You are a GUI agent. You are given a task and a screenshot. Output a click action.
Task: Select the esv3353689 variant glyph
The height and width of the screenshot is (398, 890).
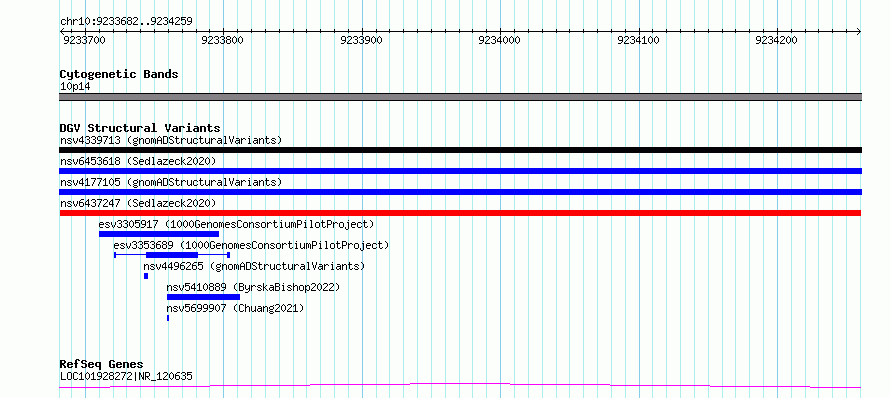[172, 255]
